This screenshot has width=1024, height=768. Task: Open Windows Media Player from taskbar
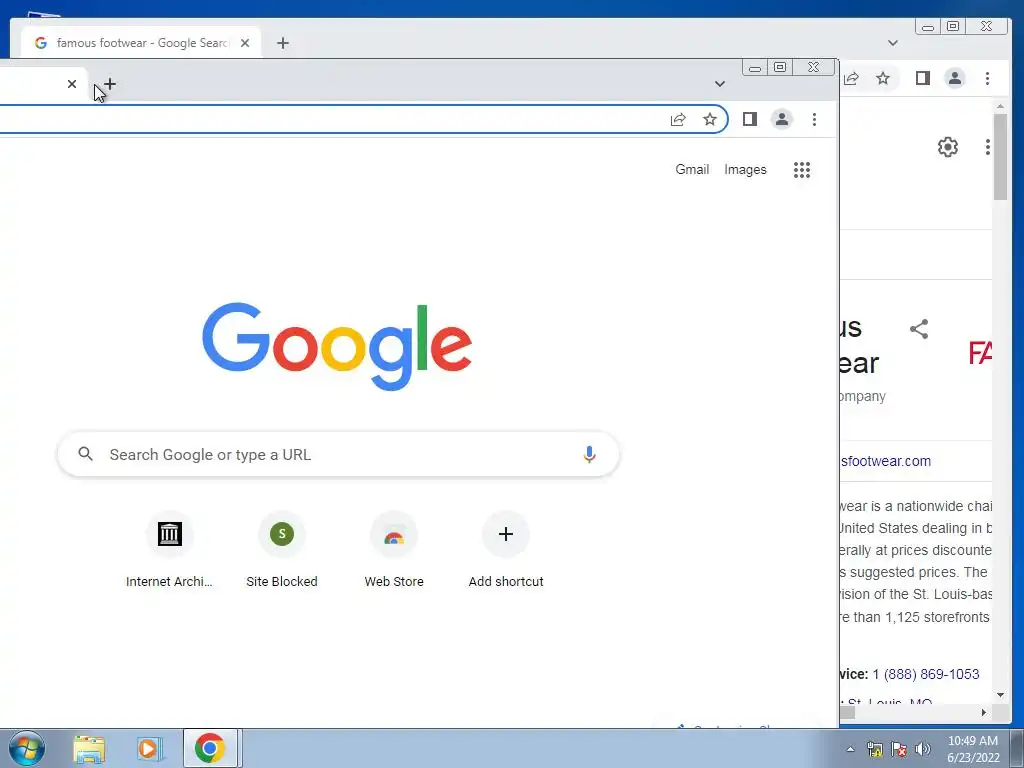coord(149,748)
